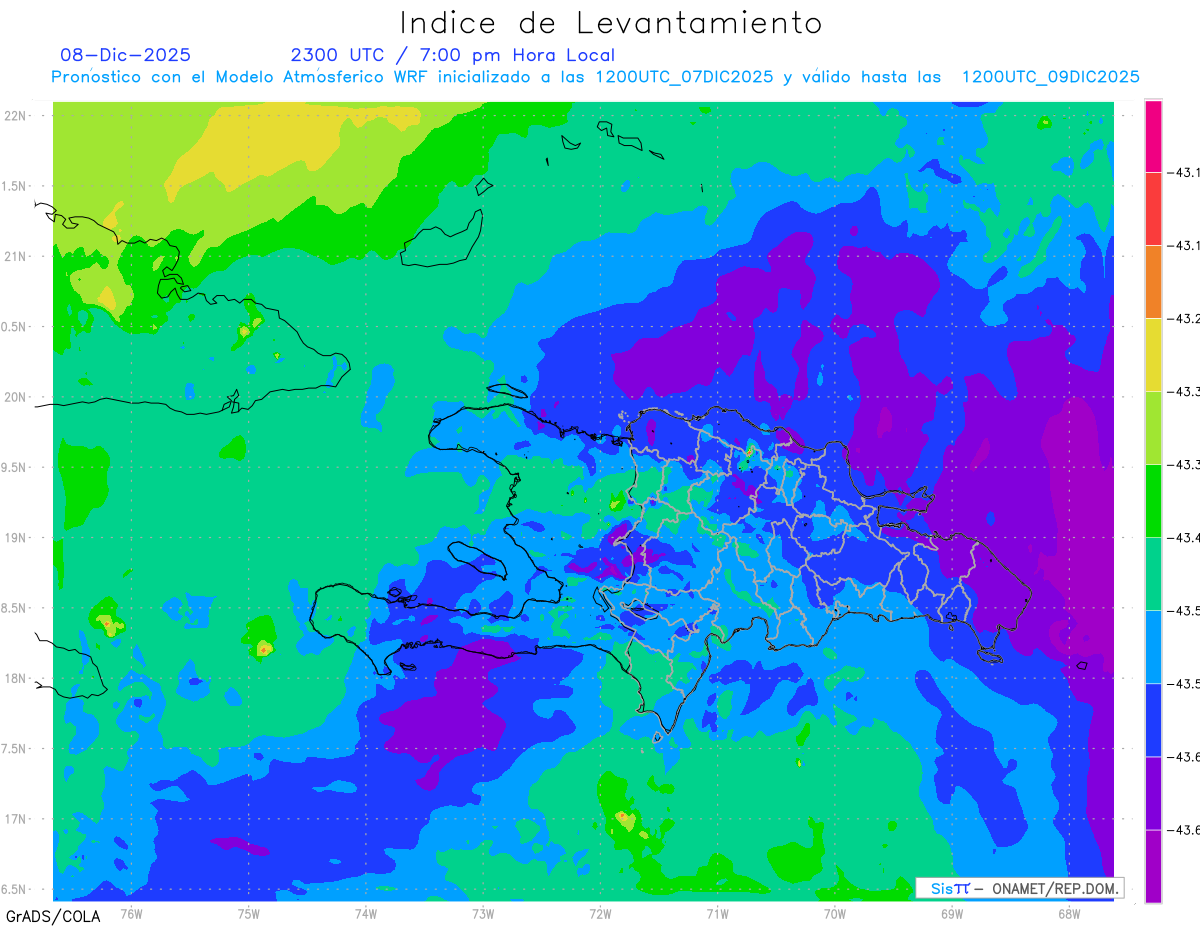Pick the bright green legend swatch
The image size is (1200, 927).
(x=1153, y=501)
